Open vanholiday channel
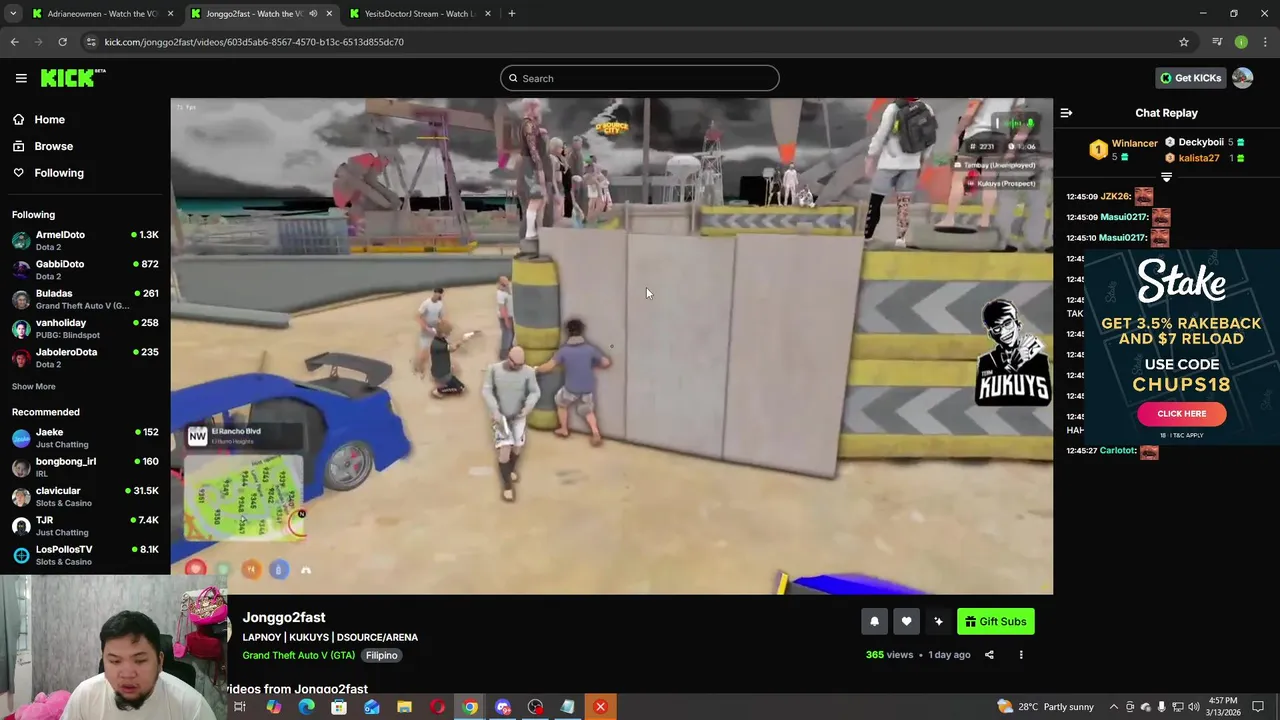Image resolution: width=1280 pixels, height=720 pixels. pyautogui.click(x=85, y=328)
